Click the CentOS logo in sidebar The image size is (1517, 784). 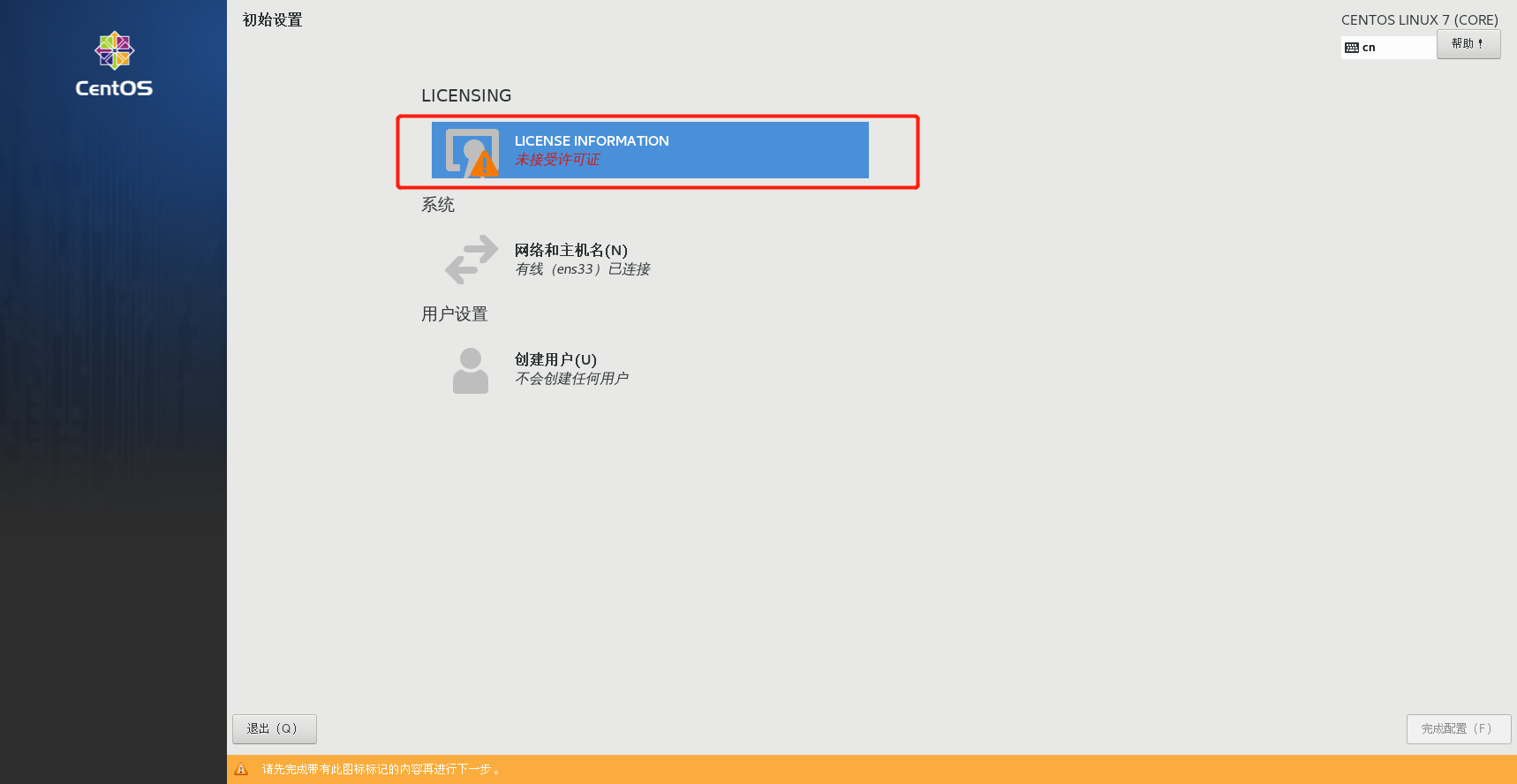tap(114, 50)
